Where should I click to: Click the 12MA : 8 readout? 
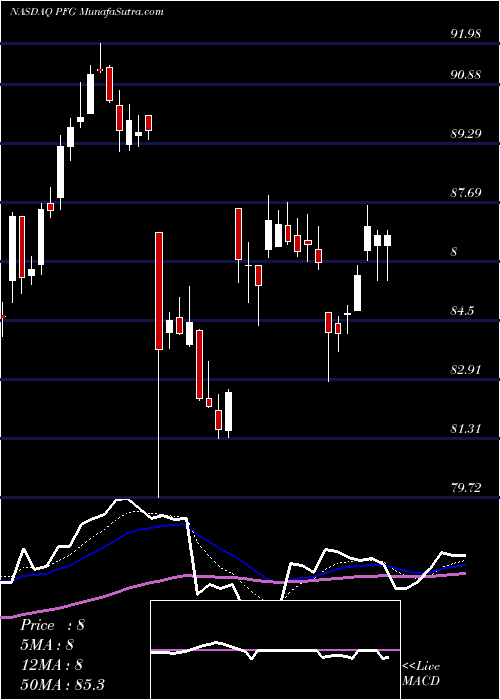click(x=52, y=664)
